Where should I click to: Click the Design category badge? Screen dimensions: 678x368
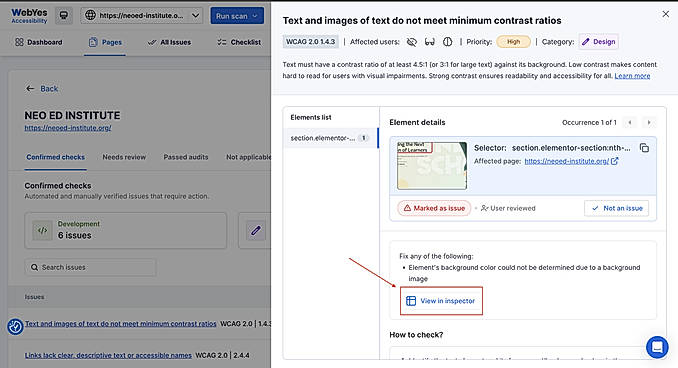[x=598, y=42]
